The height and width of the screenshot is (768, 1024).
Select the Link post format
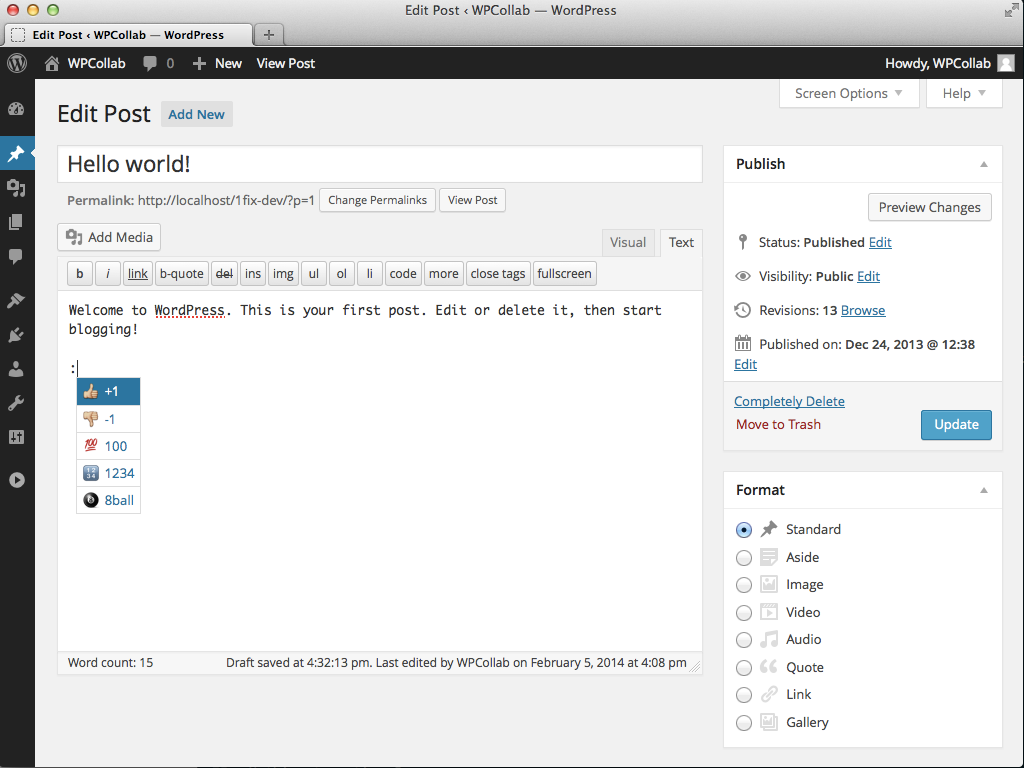(744, 695)
